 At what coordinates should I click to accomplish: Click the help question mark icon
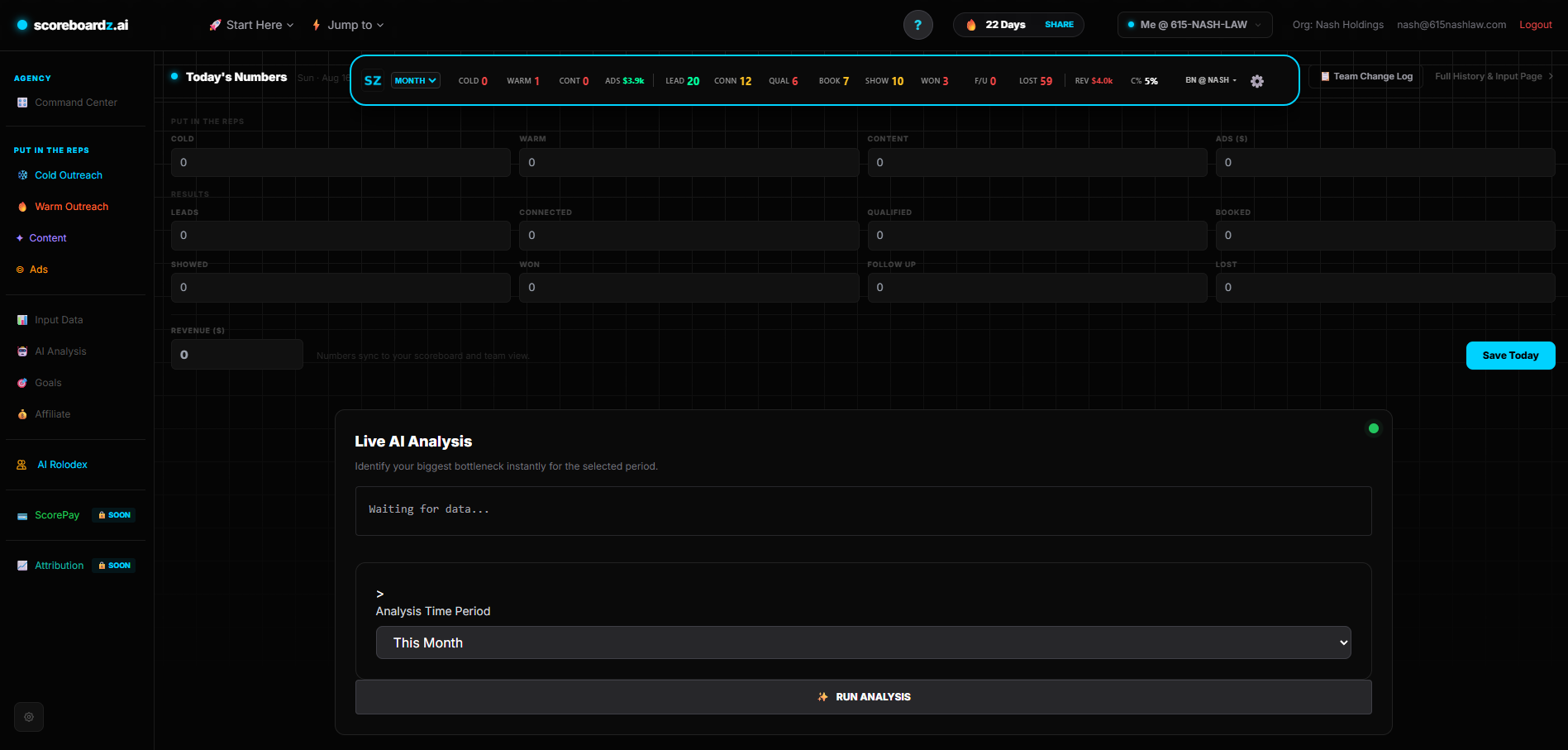917,25
